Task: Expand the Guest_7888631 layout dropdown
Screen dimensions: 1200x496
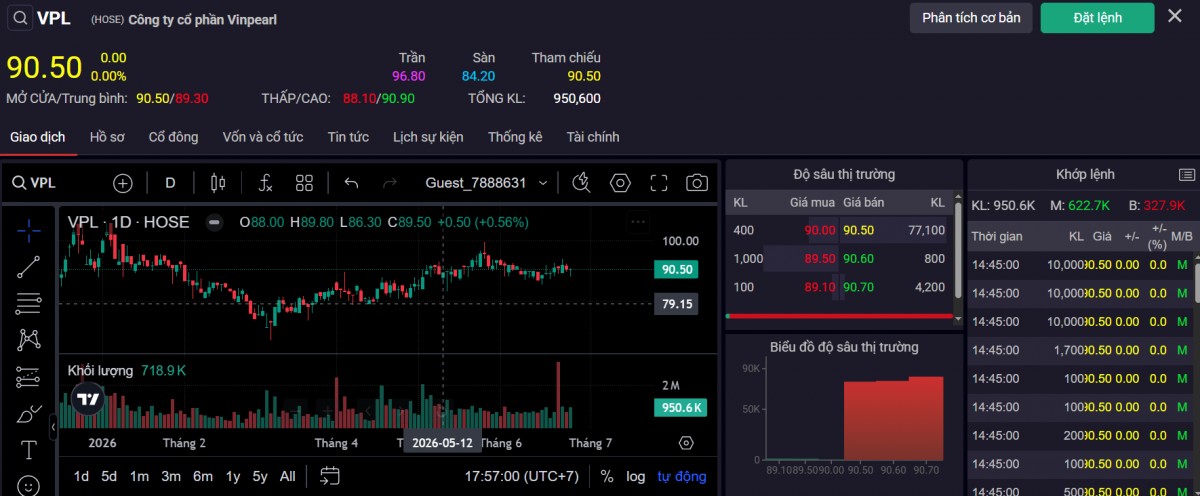Action: point(543,183)
